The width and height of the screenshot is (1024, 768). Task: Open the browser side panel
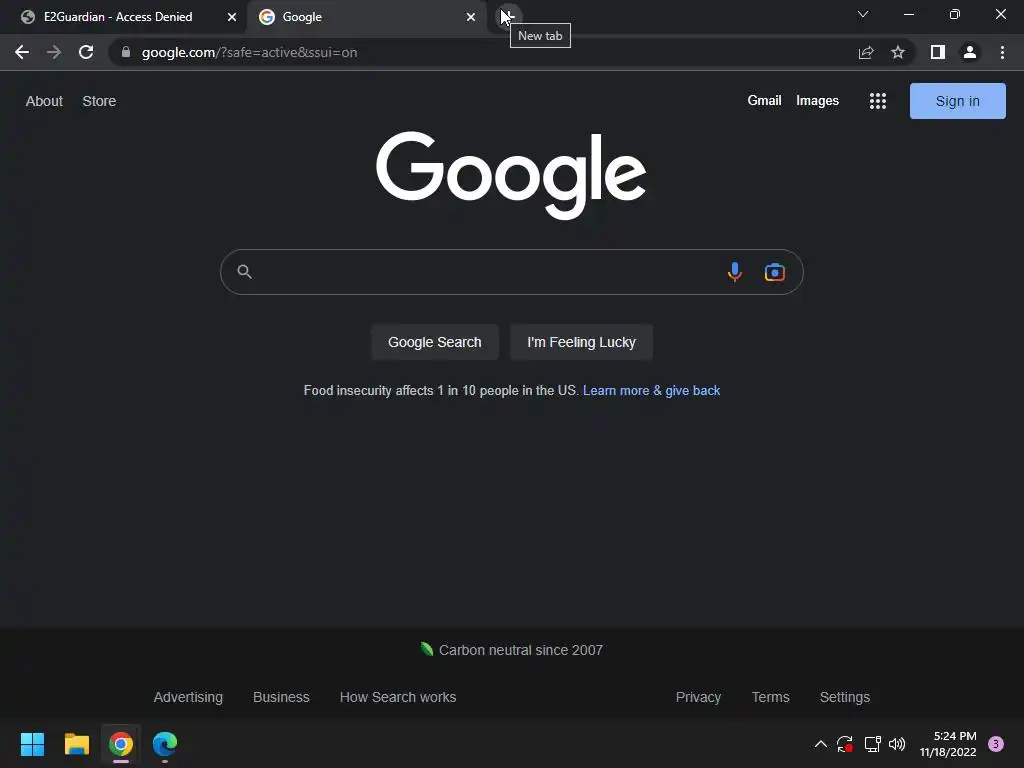[x=938, y=52]
